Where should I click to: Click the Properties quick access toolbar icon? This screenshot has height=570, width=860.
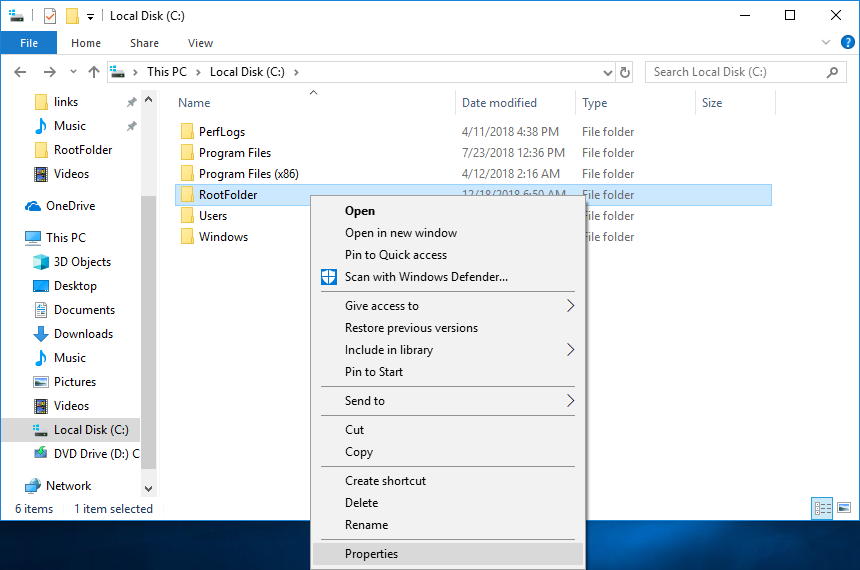[50, 16]
